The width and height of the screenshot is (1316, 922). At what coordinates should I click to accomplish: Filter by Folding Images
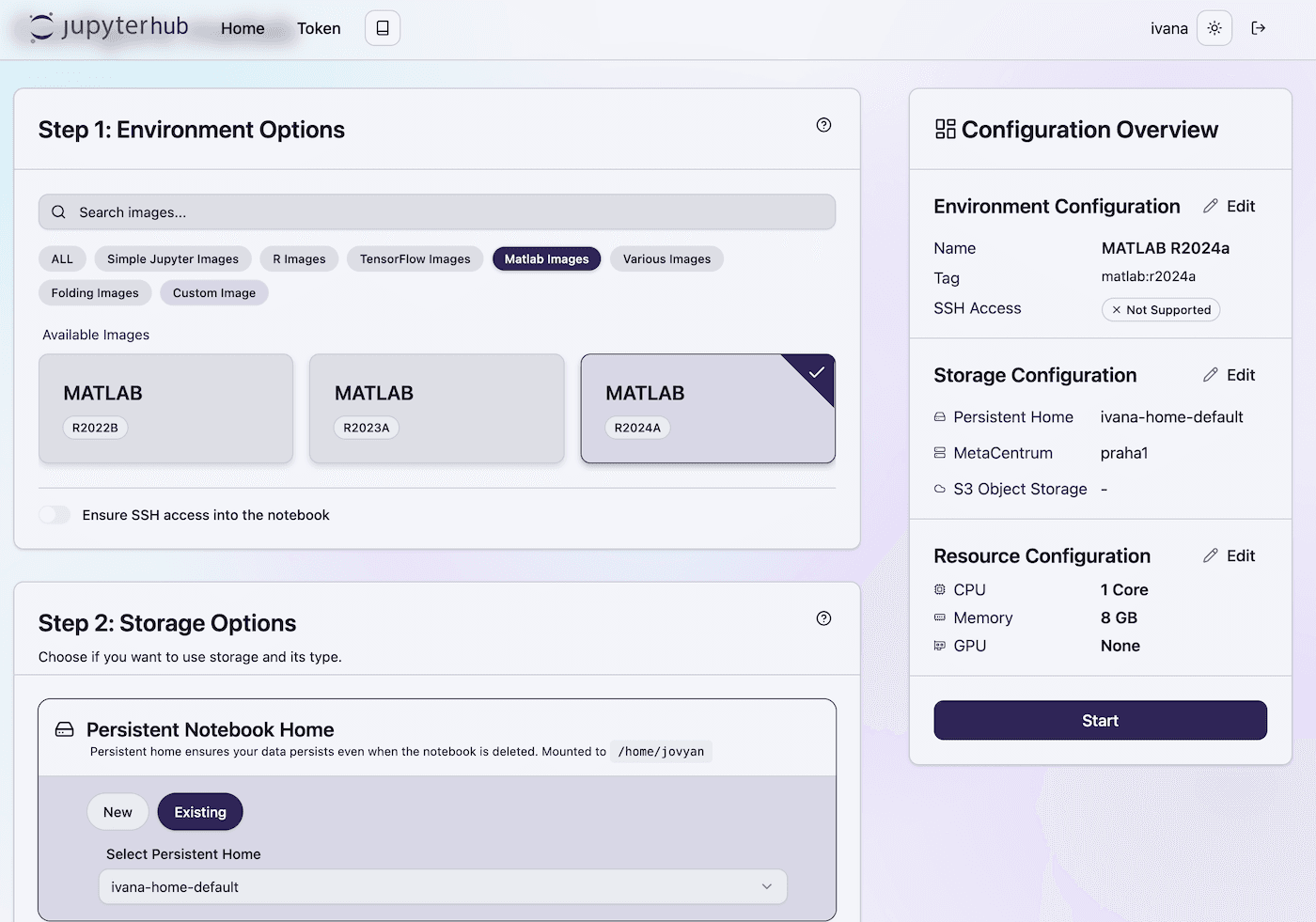pos(95,293)
